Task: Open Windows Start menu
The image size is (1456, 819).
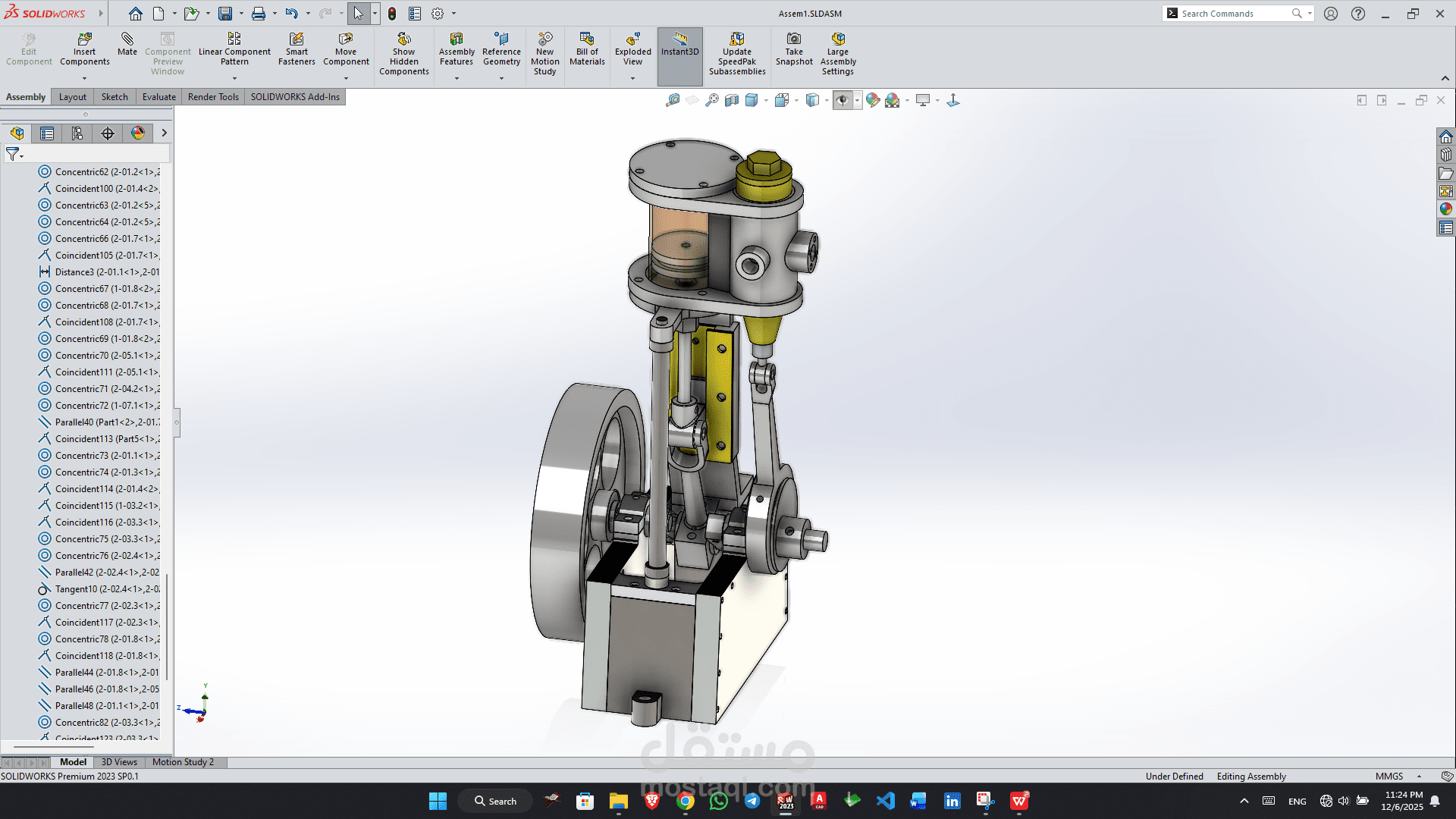Action: [438, 801]
